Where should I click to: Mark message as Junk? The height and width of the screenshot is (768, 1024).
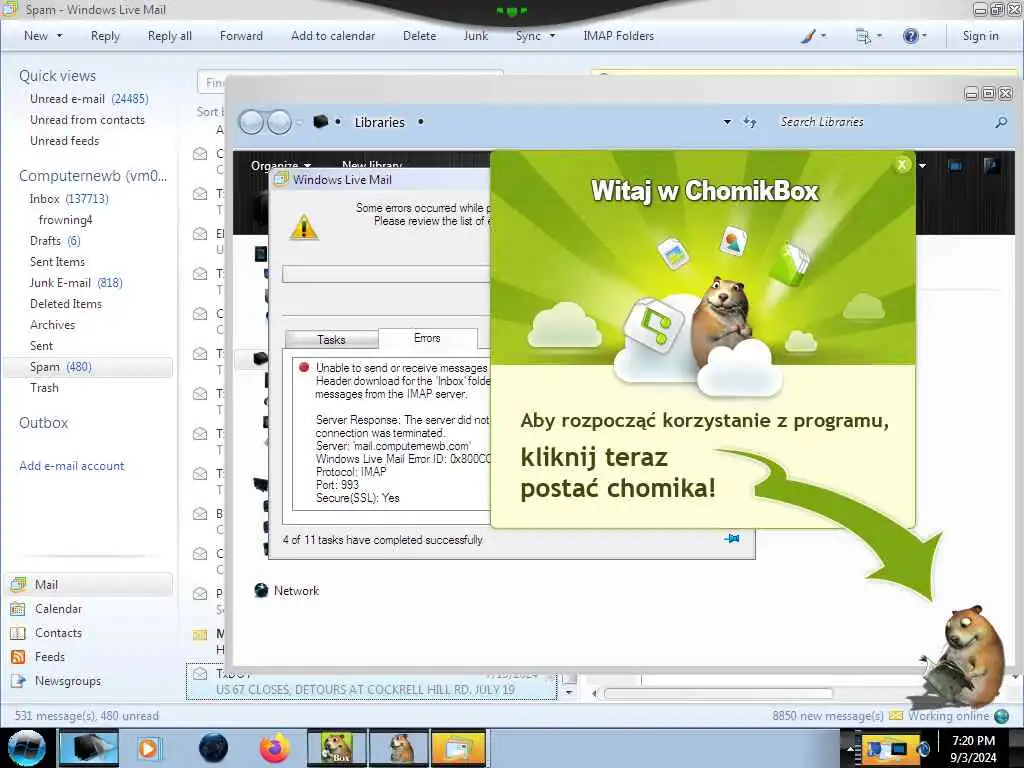(x=475, y=36)
